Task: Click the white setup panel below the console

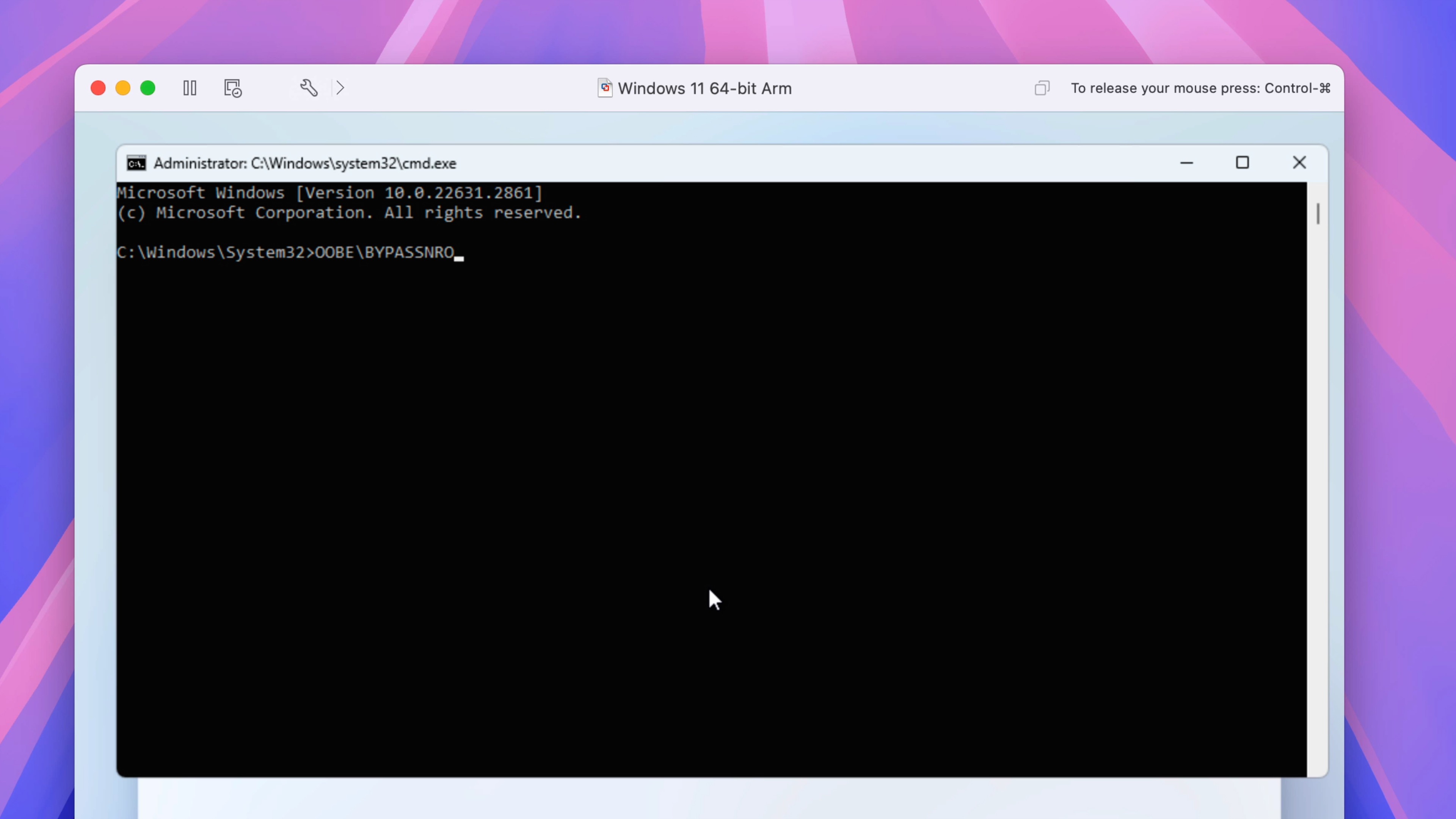Action: click(709, 798)
